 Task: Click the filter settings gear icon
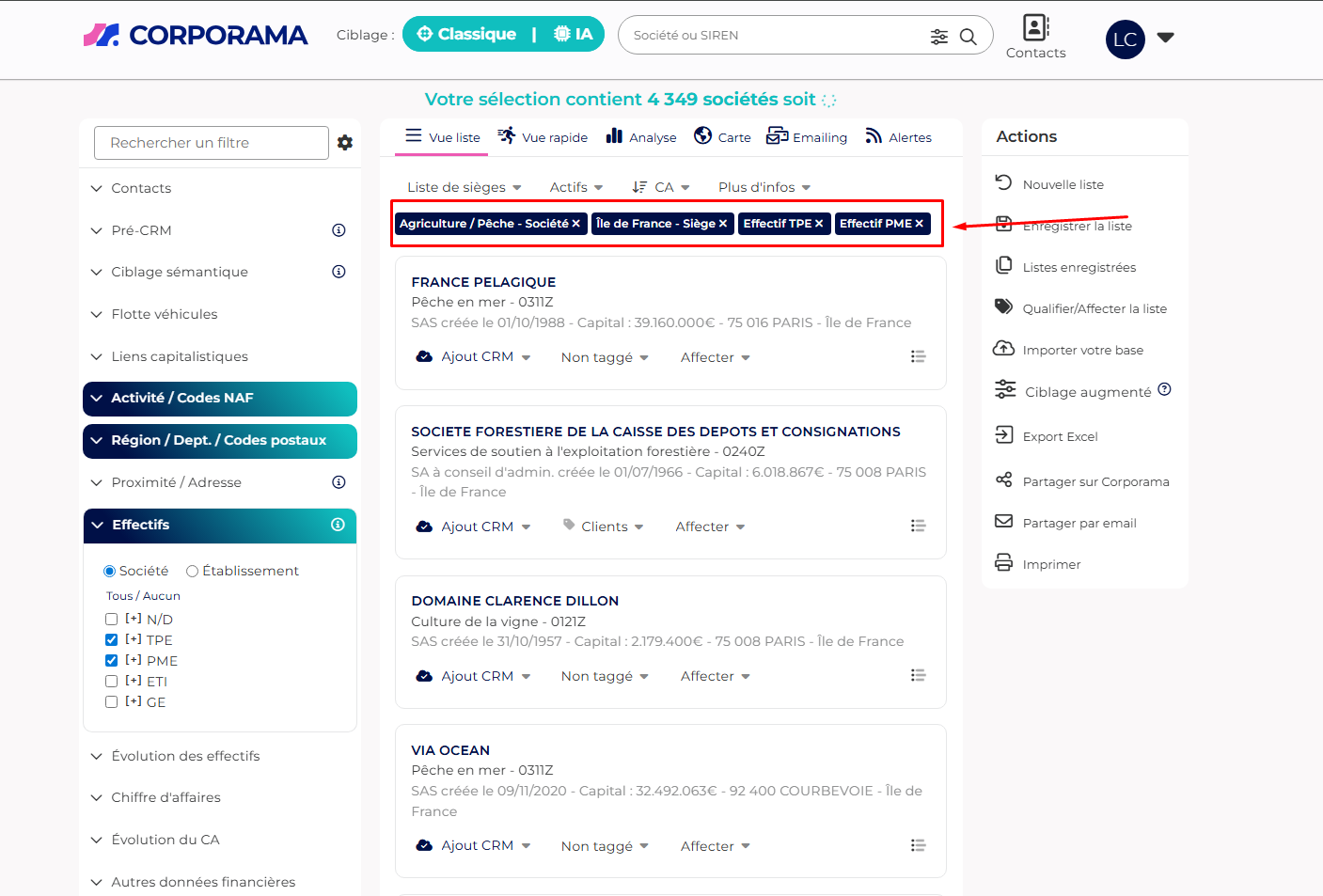pos(345,143)
